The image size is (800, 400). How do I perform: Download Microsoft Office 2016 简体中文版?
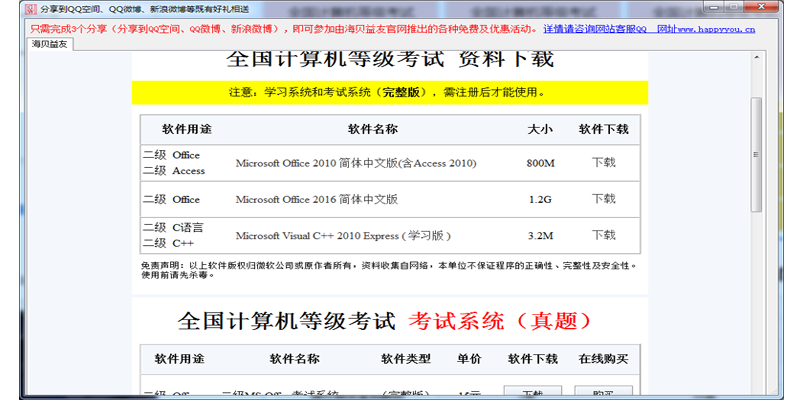click(x=604, y=199)
